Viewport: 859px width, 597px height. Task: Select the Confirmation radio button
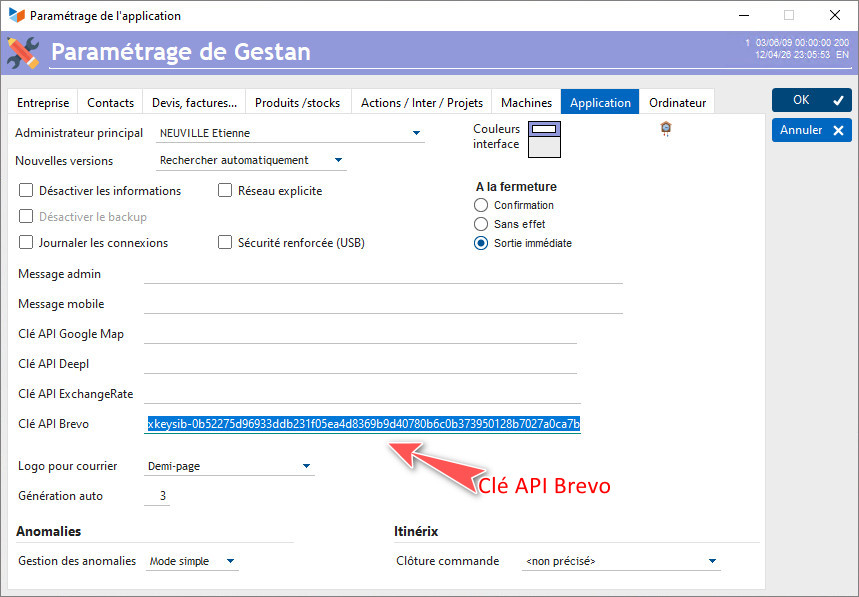481,205
